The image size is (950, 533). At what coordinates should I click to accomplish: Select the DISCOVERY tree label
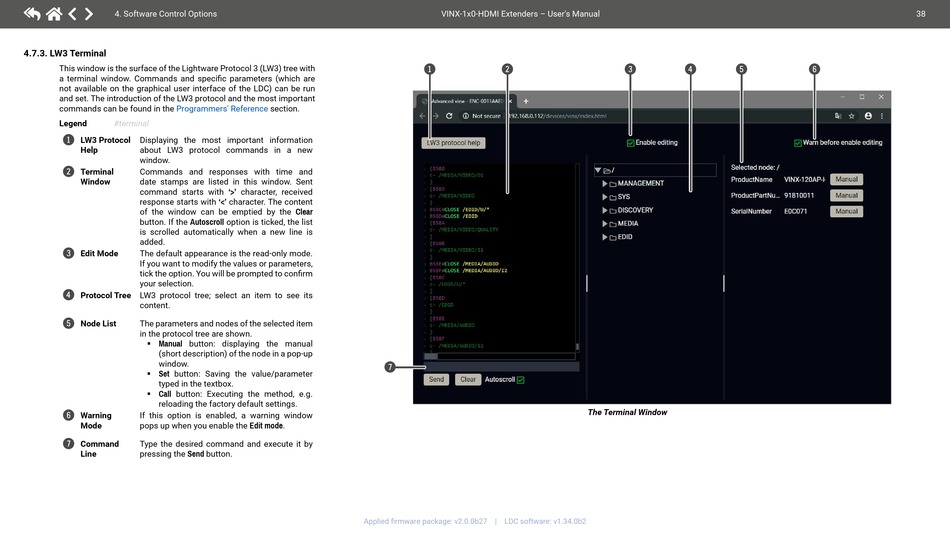coord(635,210)
